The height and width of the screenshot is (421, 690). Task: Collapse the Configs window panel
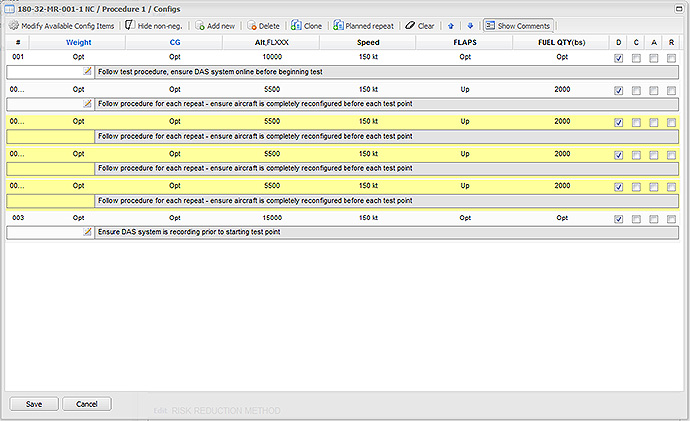point(679,9)
